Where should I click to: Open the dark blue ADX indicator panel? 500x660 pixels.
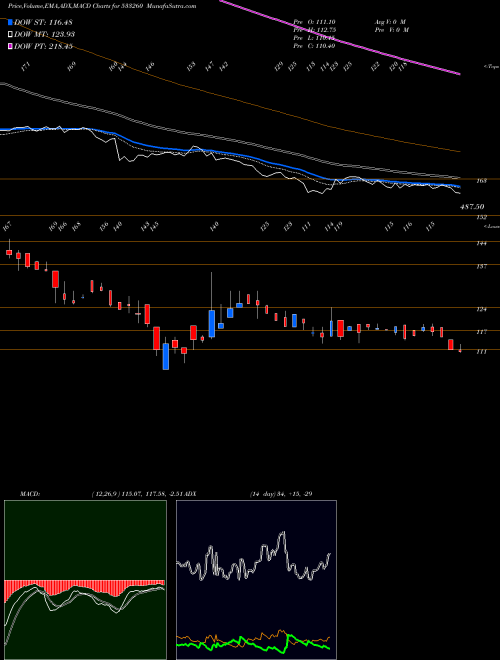coord(256,580)
